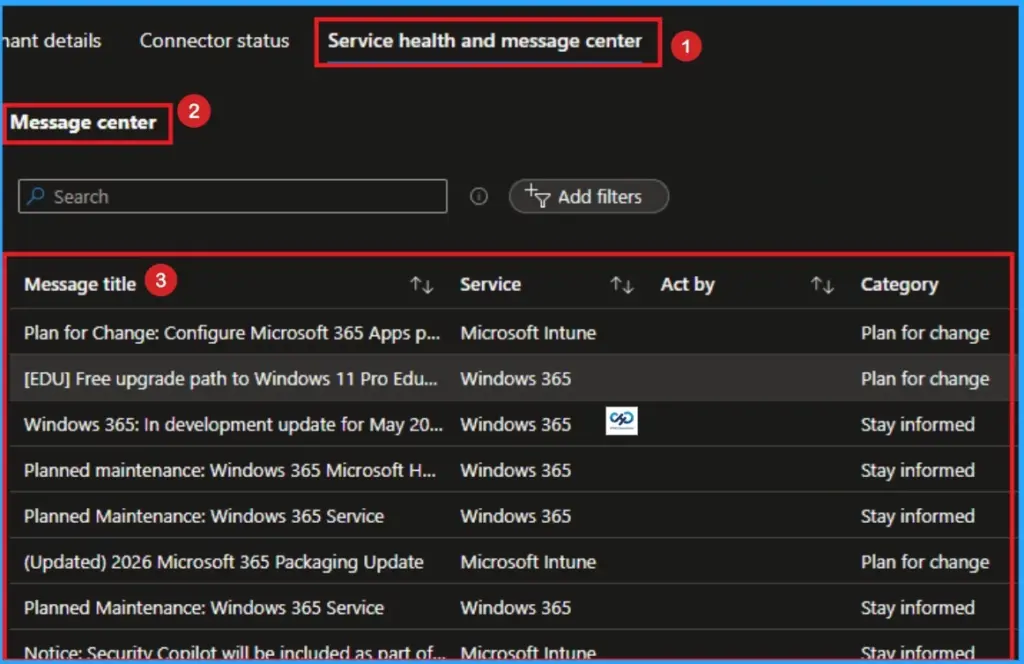Switch to Connector status tab
Screen dimensions: 1024x664
214,40
